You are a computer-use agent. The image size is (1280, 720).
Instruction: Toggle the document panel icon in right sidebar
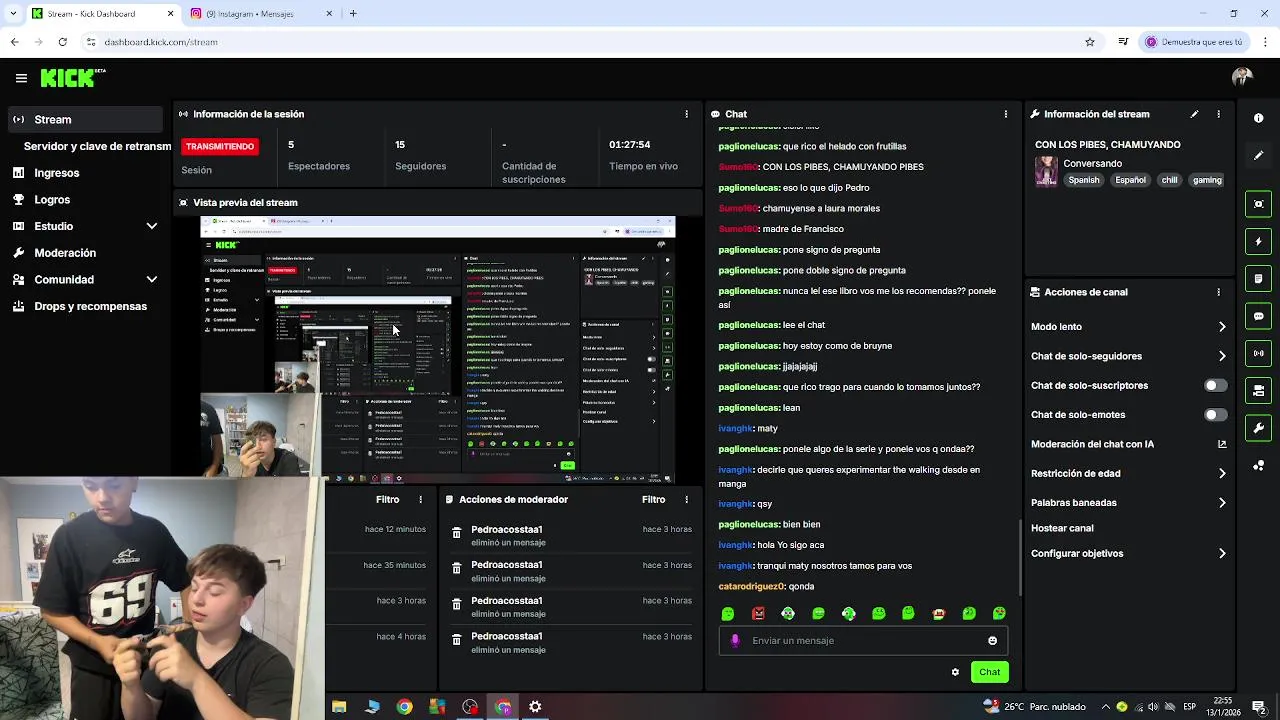[1258, 278]
